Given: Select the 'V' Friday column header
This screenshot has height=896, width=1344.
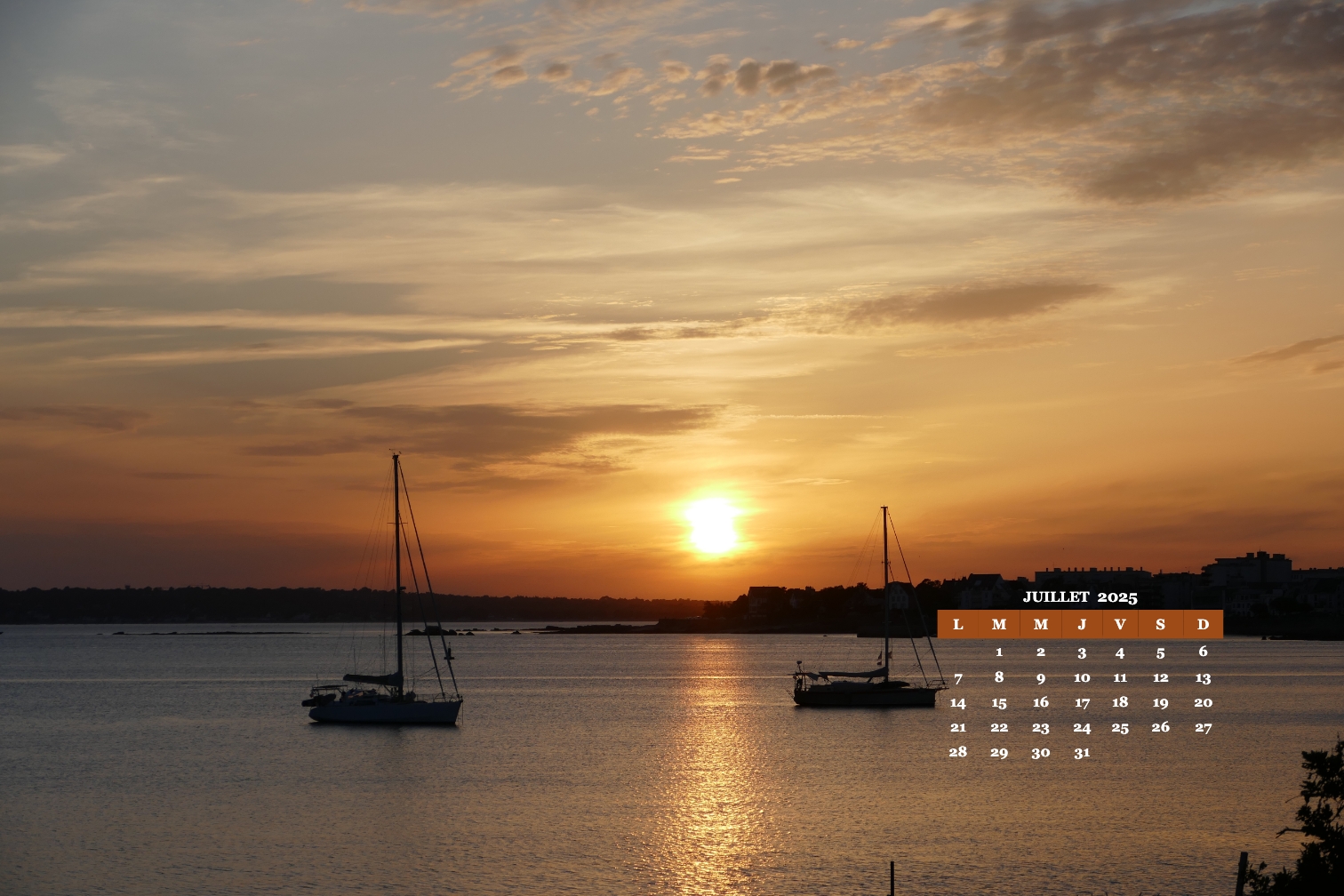Looking at the screenshot, I should tap(1120, 624).
